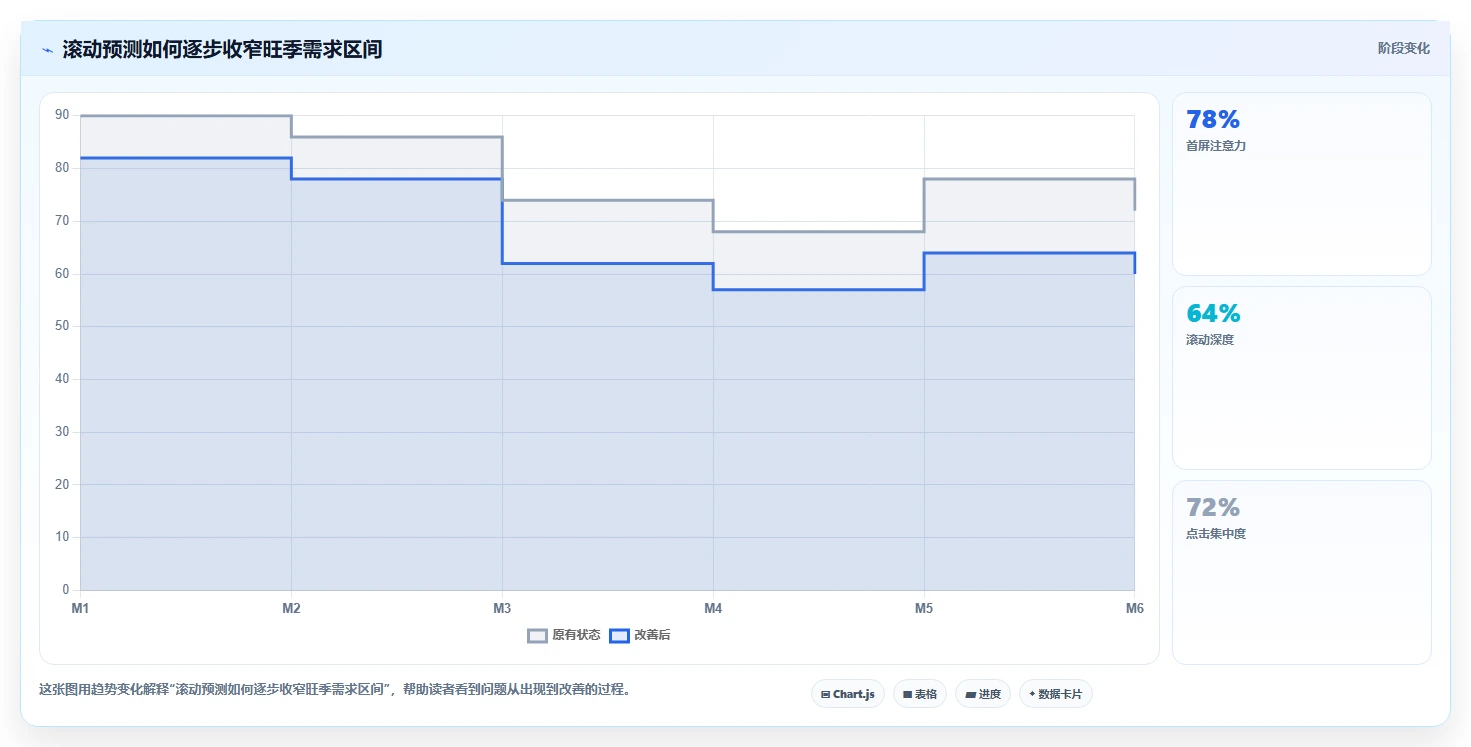The image size is (1471, 747).
Task: Click the 78% value text
Action: (1213, 120)
